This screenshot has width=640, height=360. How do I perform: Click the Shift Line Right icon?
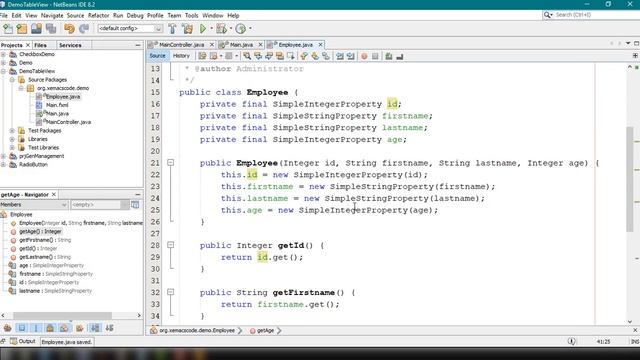click(x=351, y=56)
